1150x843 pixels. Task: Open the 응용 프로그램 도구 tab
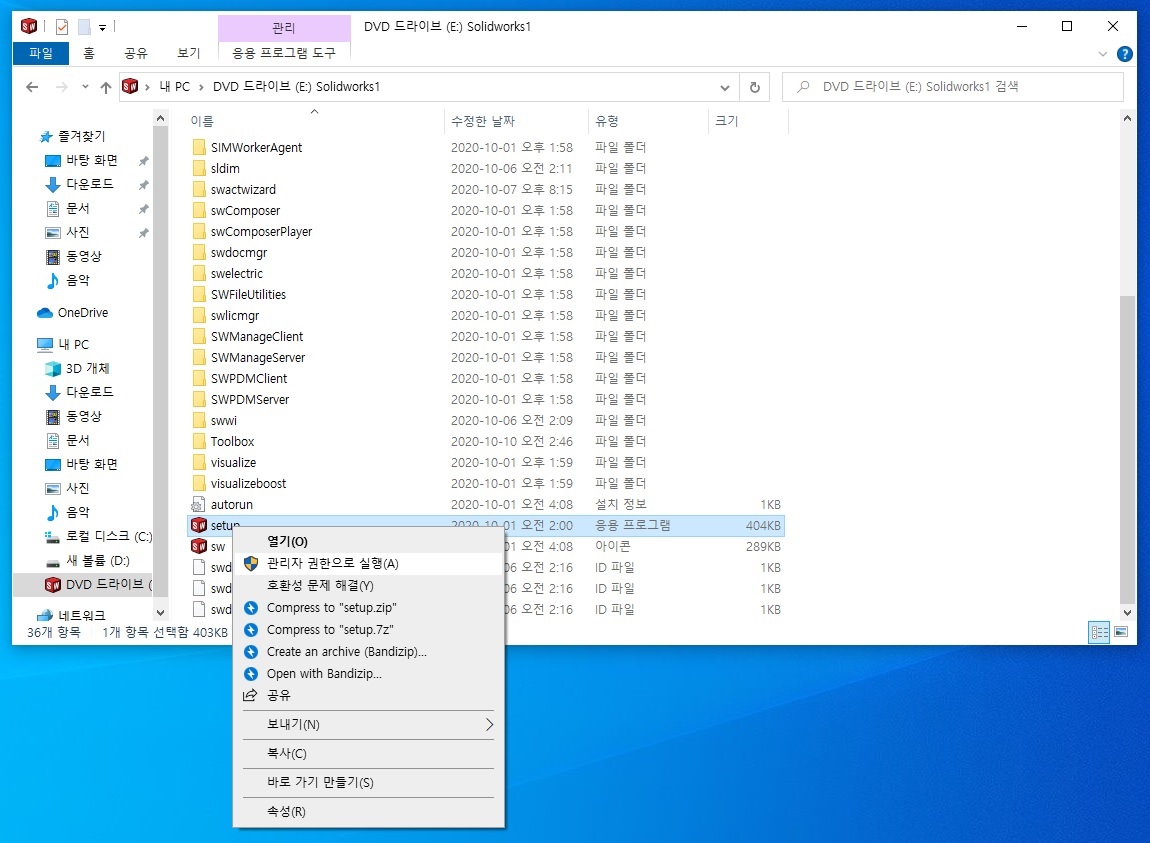point(284,53)
